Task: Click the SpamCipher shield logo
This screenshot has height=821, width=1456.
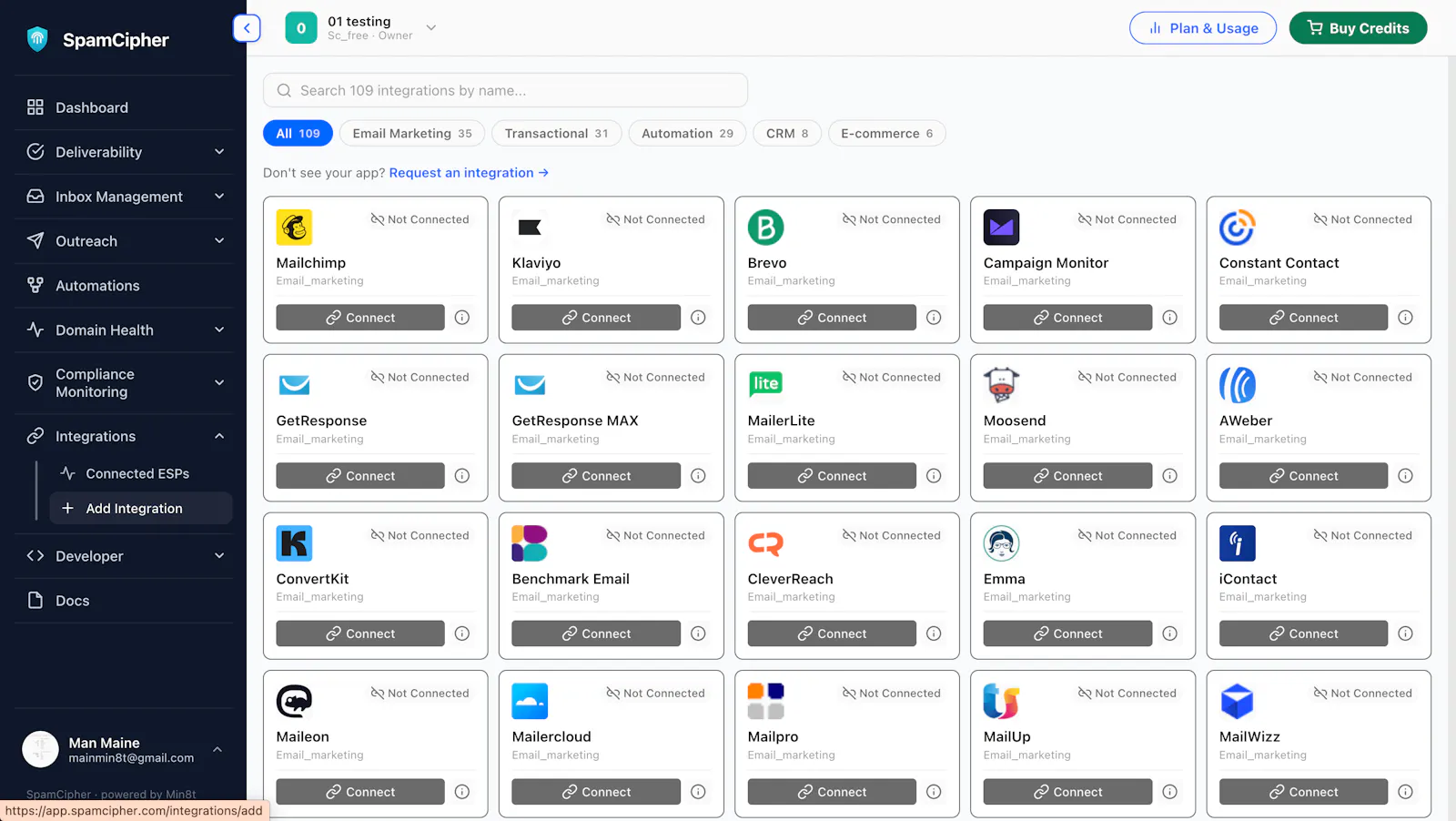Action: click(37, 39)
